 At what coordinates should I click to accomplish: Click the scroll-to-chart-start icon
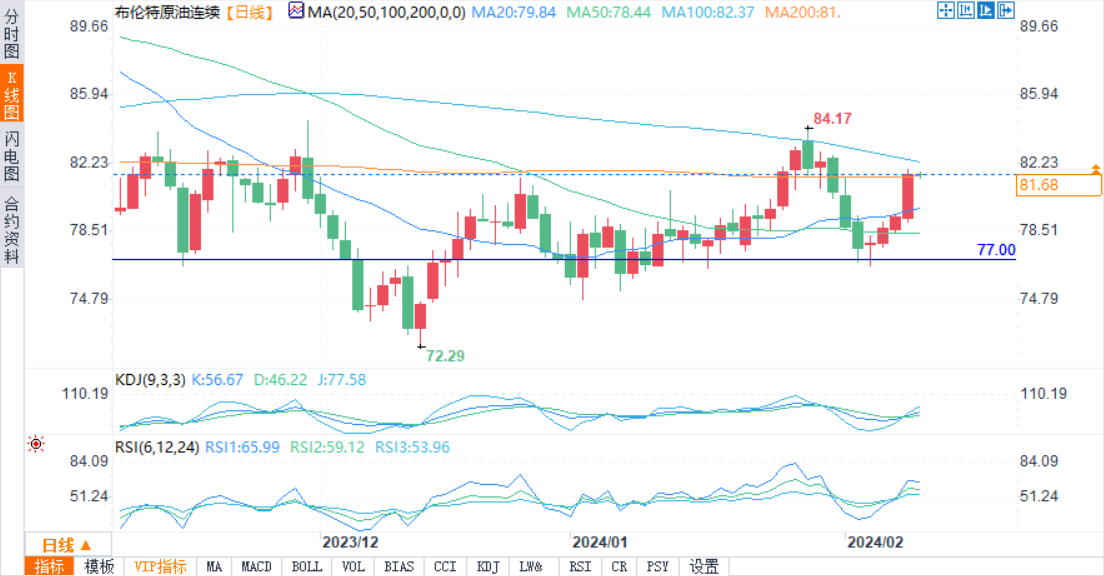click(965, 12)
